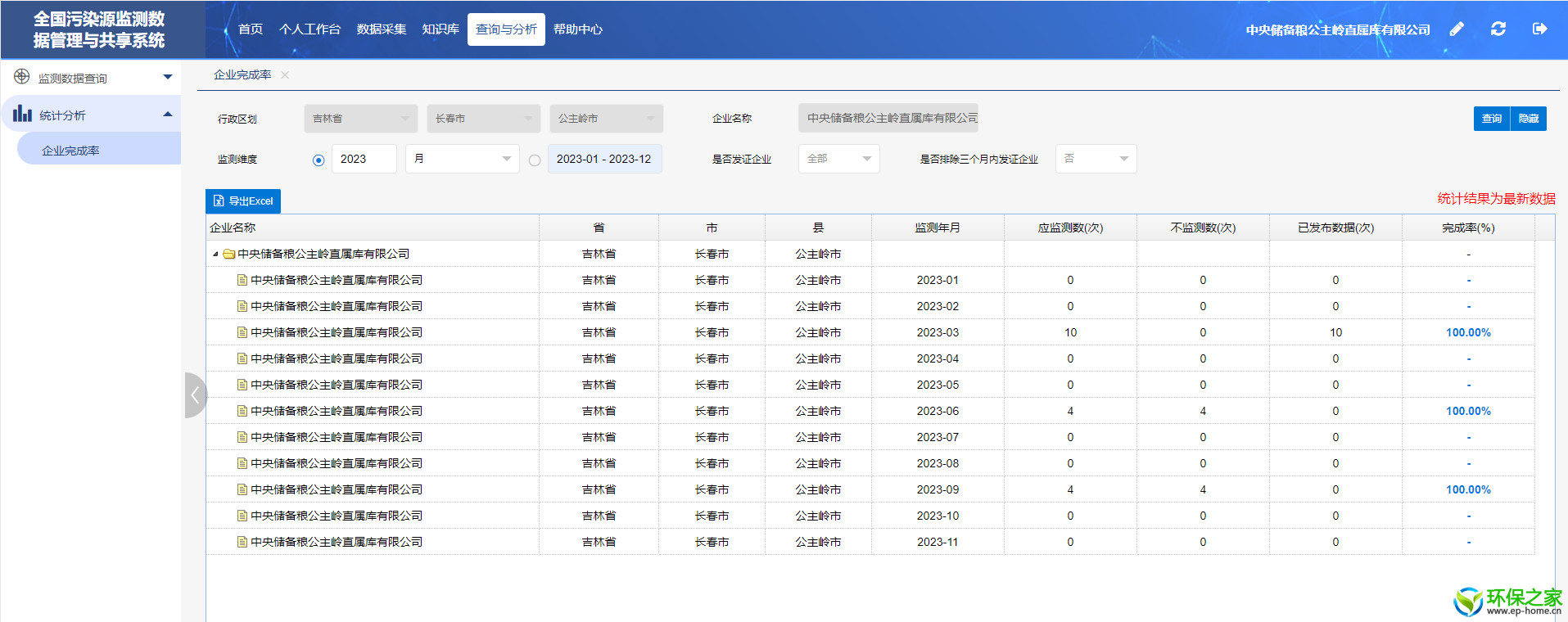
Task: Open the 吉林省 province dropdown
Action: [361, 119]
